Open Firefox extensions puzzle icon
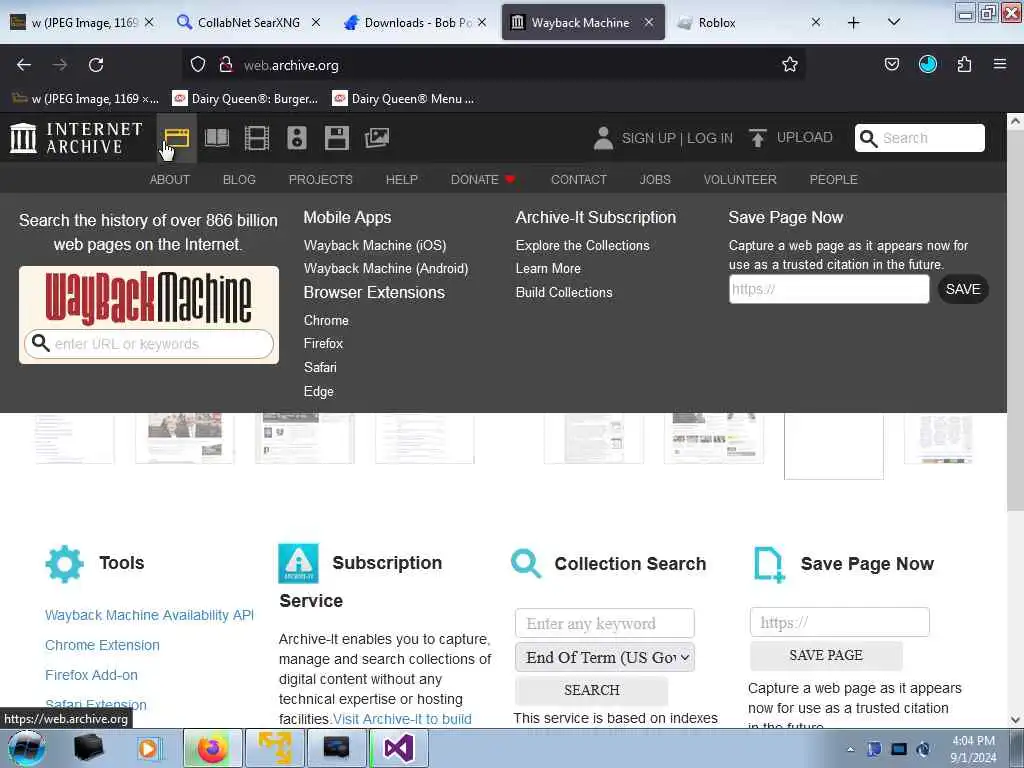The width and height of the screenshot is (1024, 768). (964, 64)
